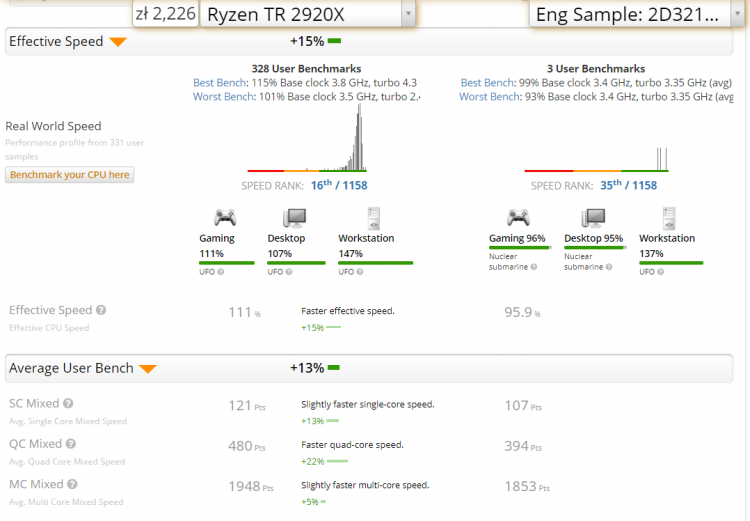This screenshot has width=750, height=521.
Task: Click the help icon beside Effective Speed row
Action: [101, 311]
